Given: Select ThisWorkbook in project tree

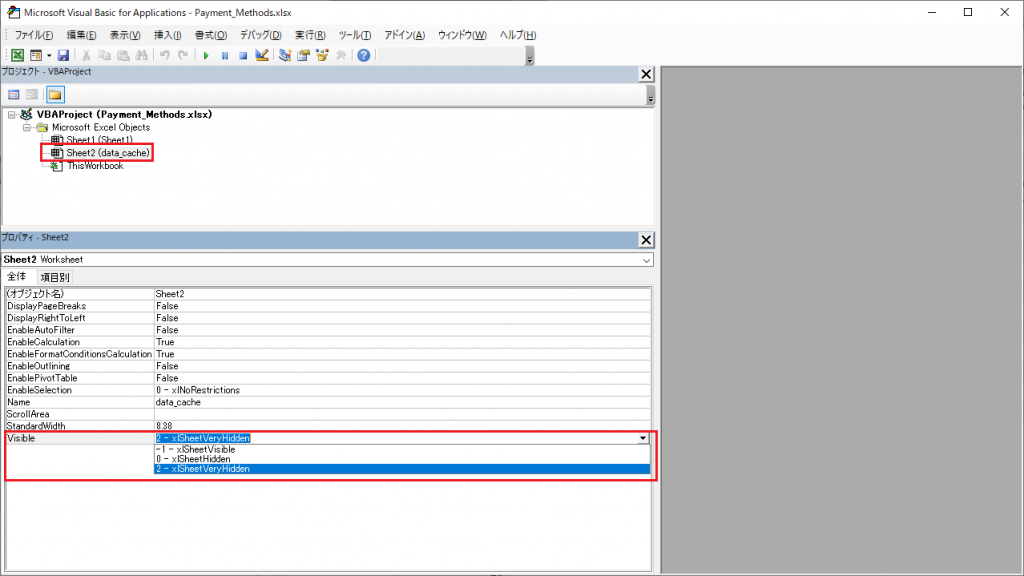Looking at the screenshot, I should (95, 166).
